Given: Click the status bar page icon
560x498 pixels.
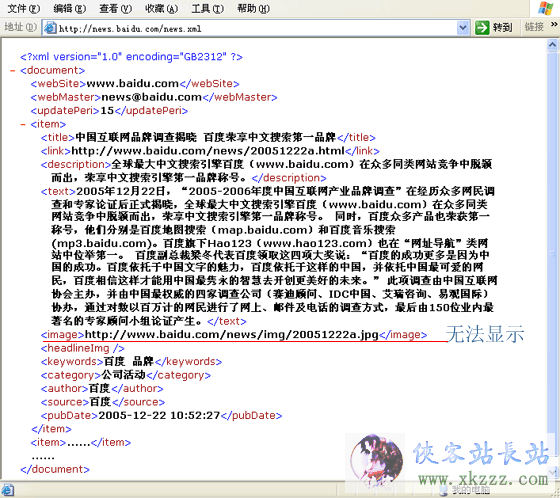Looking at the screenshot, I should pyautogui.click(x=7, y=491).
